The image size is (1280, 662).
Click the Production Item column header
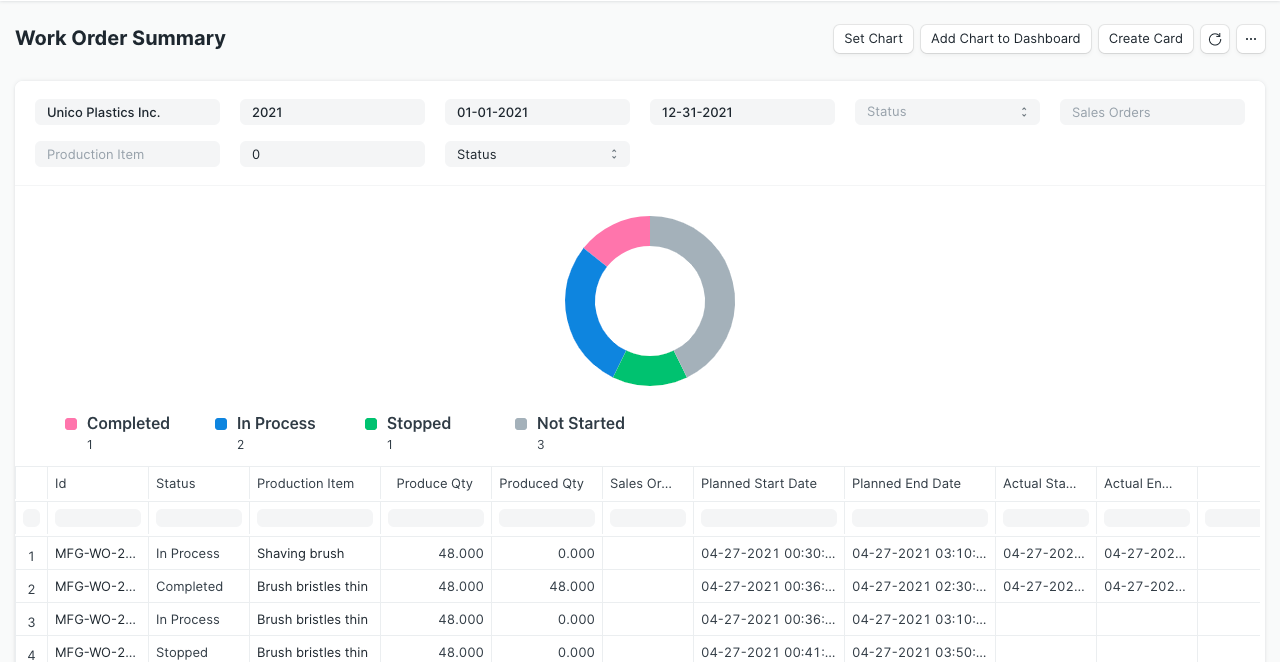pos(305,484)
